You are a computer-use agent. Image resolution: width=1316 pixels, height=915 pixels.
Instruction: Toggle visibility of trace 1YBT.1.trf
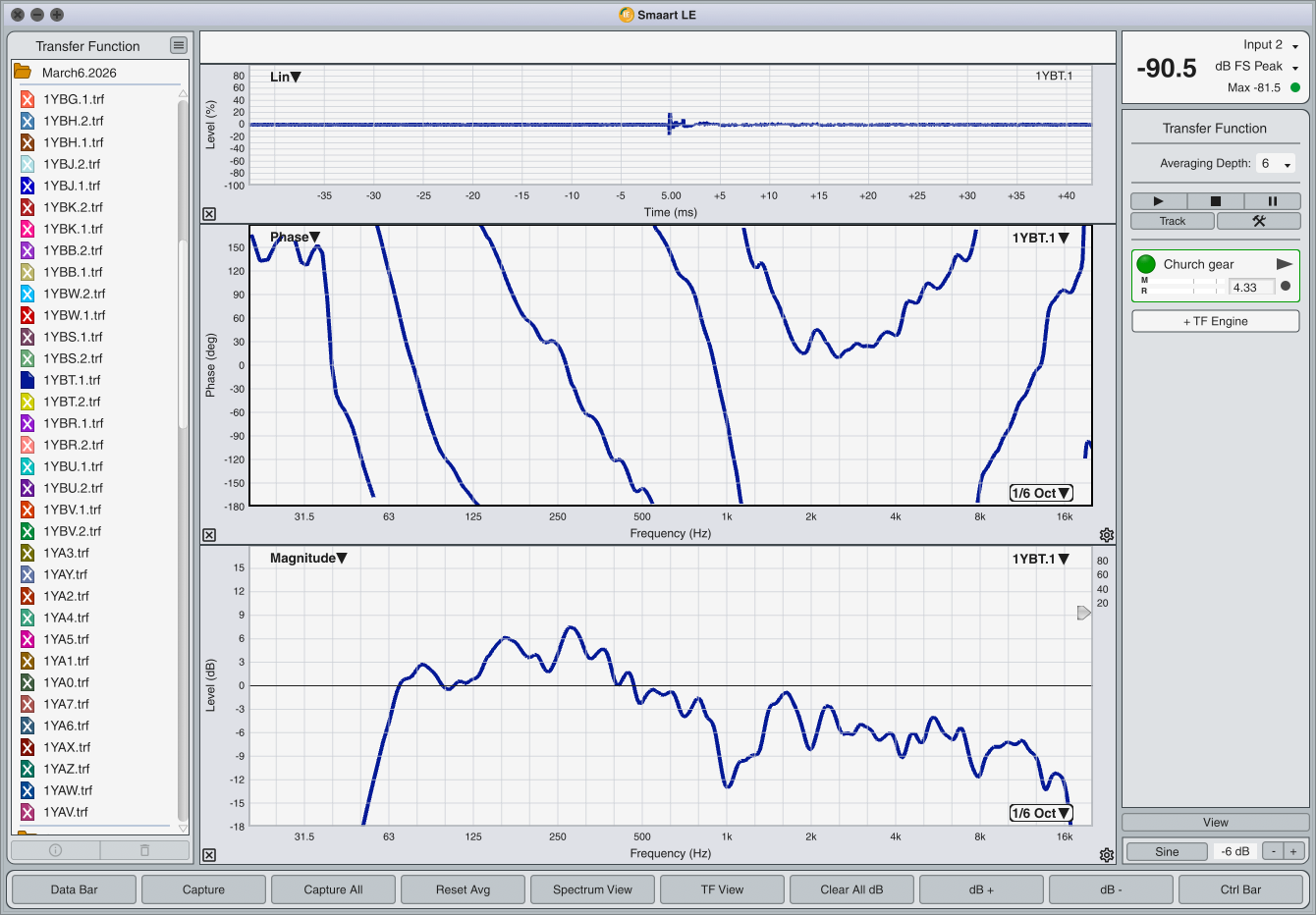[27, 380]
